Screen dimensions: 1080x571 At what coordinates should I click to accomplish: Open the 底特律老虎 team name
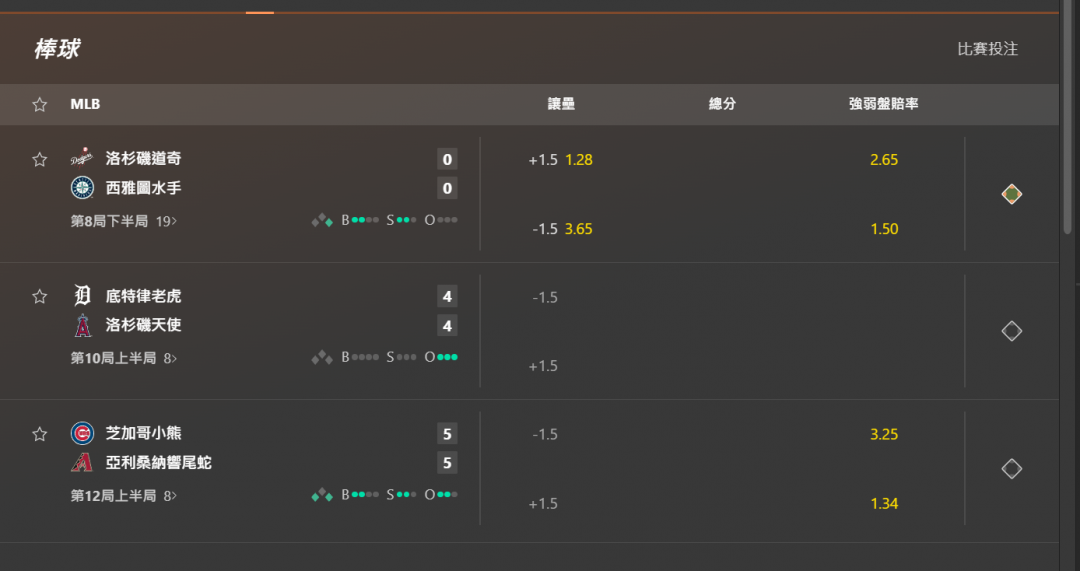(x=143, y=296)
